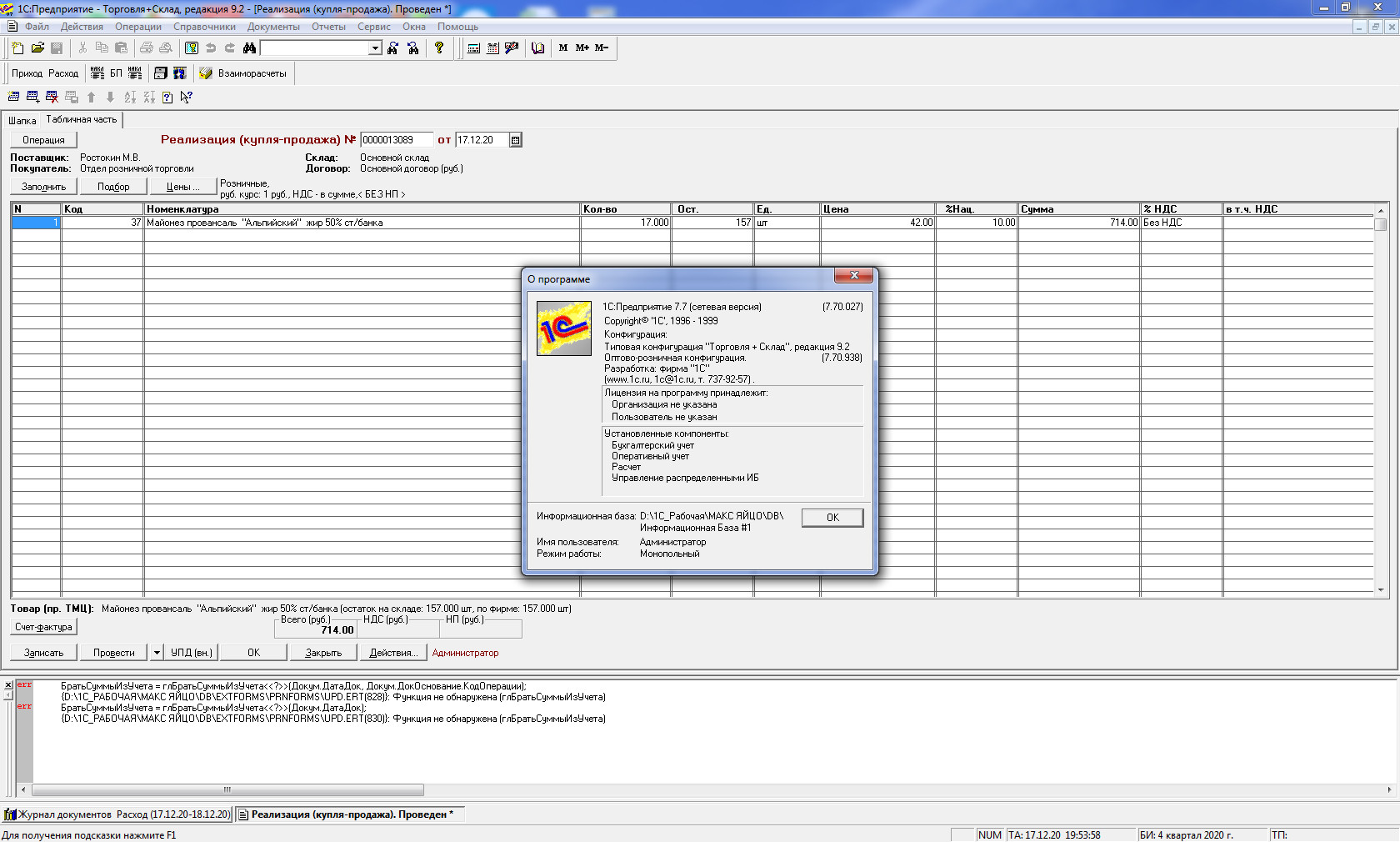Click the Провести button

click(113, 653)
